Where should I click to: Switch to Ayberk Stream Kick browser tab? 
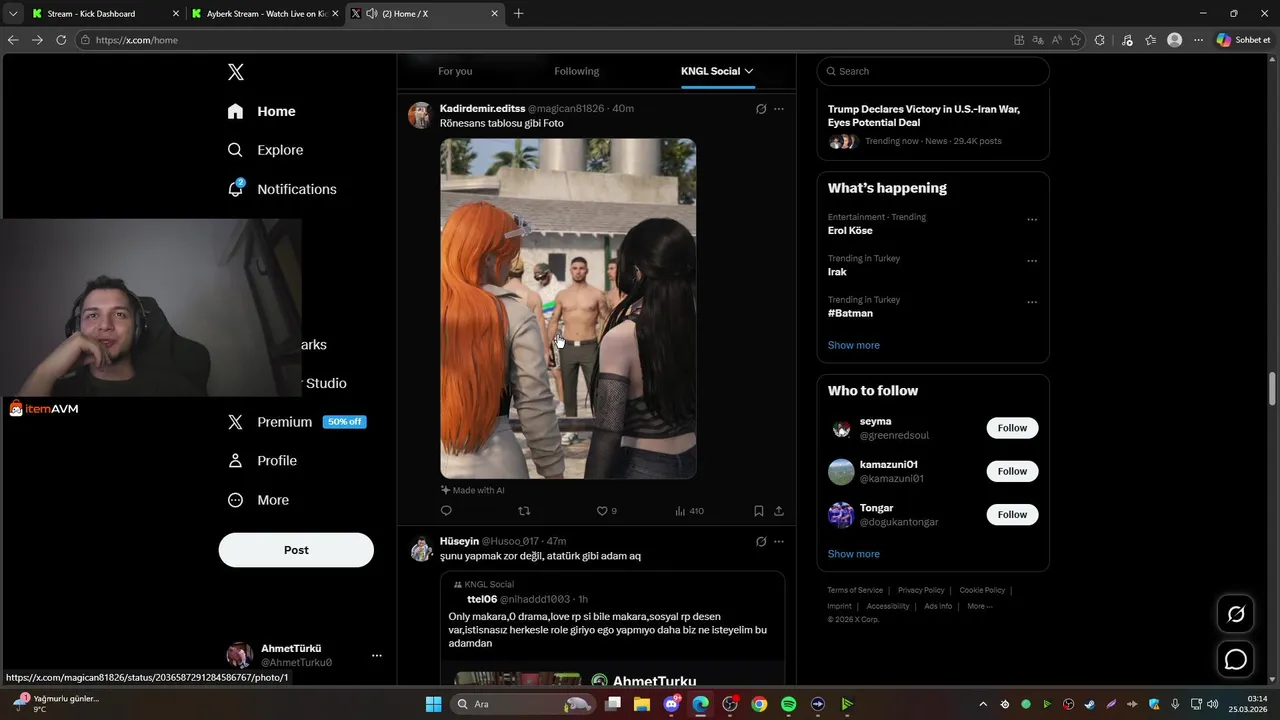[265, 14]
